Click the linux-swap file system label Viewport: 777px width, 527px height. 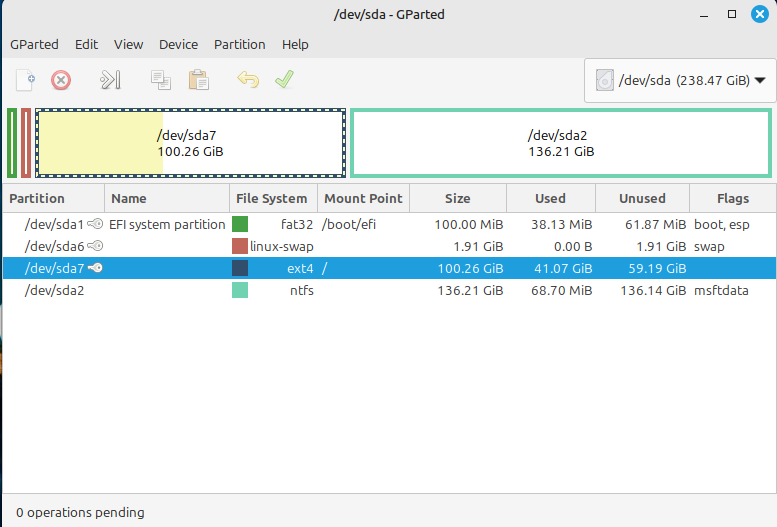[x=281, y=246]
